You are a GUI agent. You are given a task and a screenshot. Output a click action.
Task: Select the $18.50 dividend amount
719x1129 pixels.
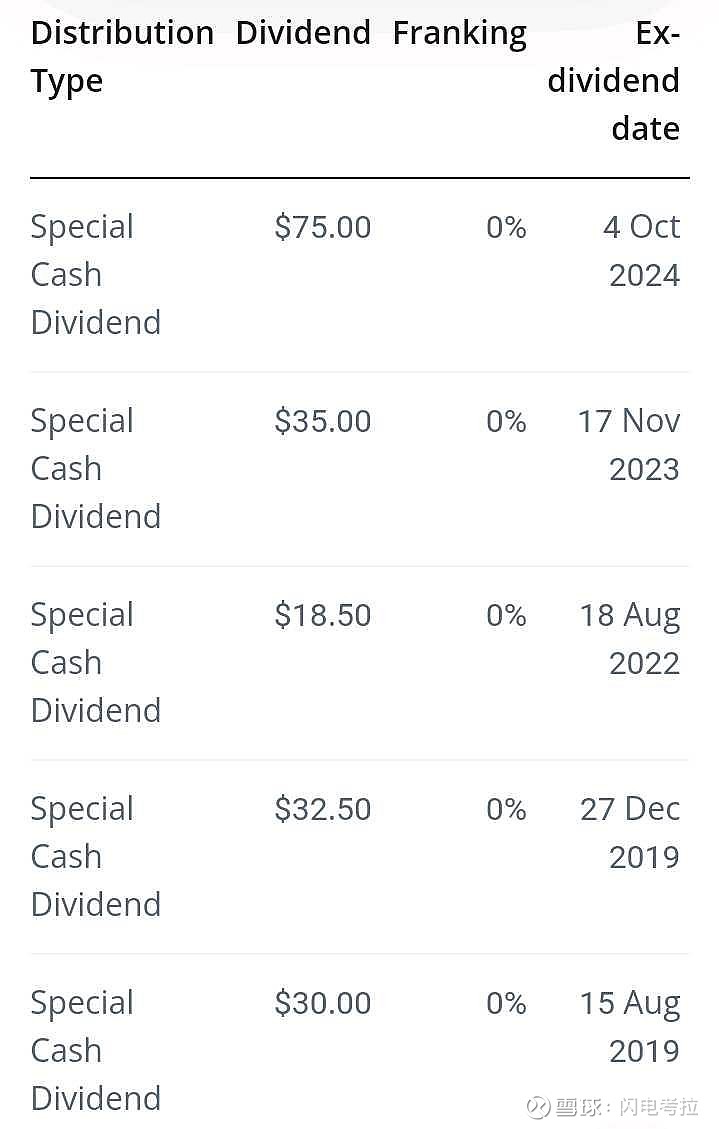(322, 616)
